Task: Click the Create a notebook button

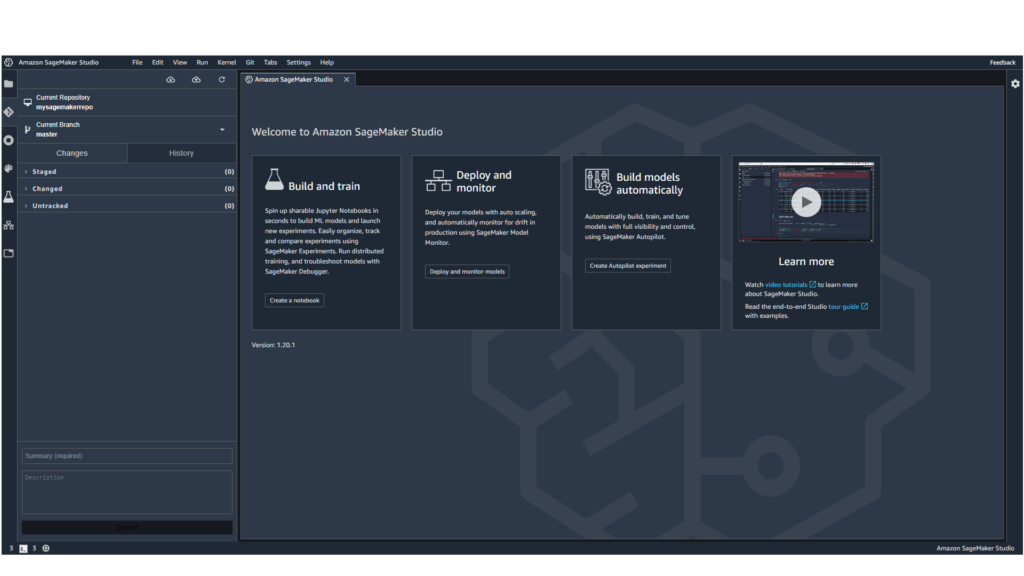Action: [x=295, y=300]
